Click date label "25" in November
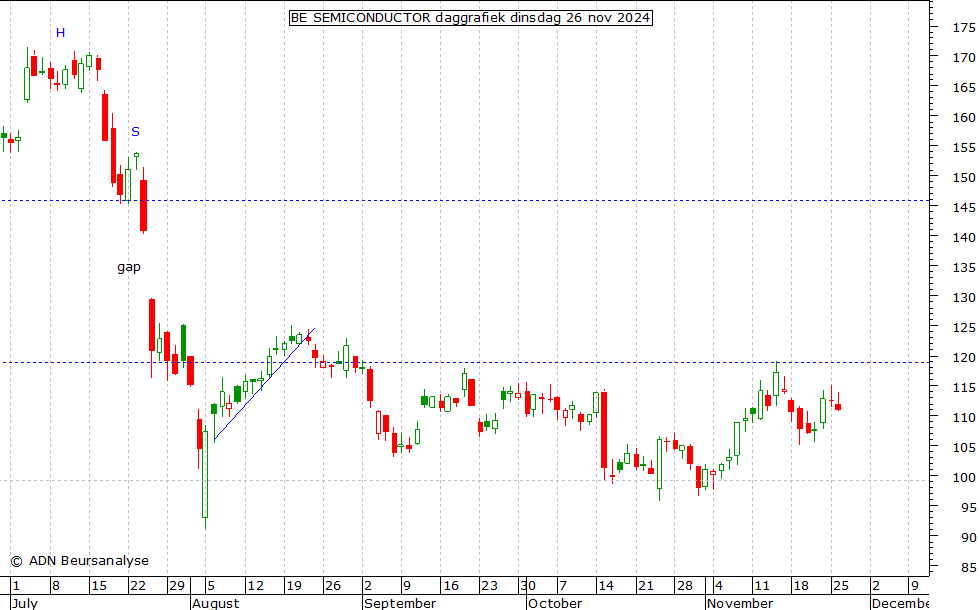This screenshot has height=610, width=980. coord(841,586)
